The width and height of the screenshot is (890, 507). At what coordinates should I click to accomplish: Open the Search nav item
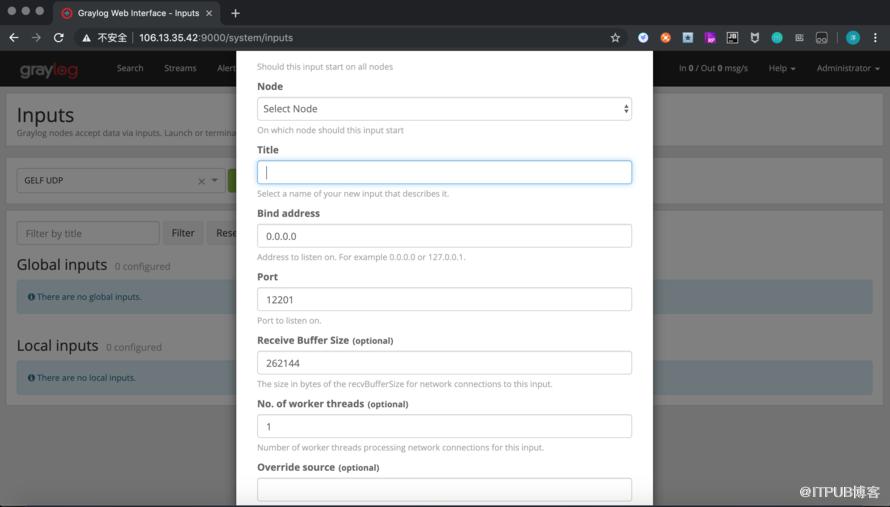point(130,68)
